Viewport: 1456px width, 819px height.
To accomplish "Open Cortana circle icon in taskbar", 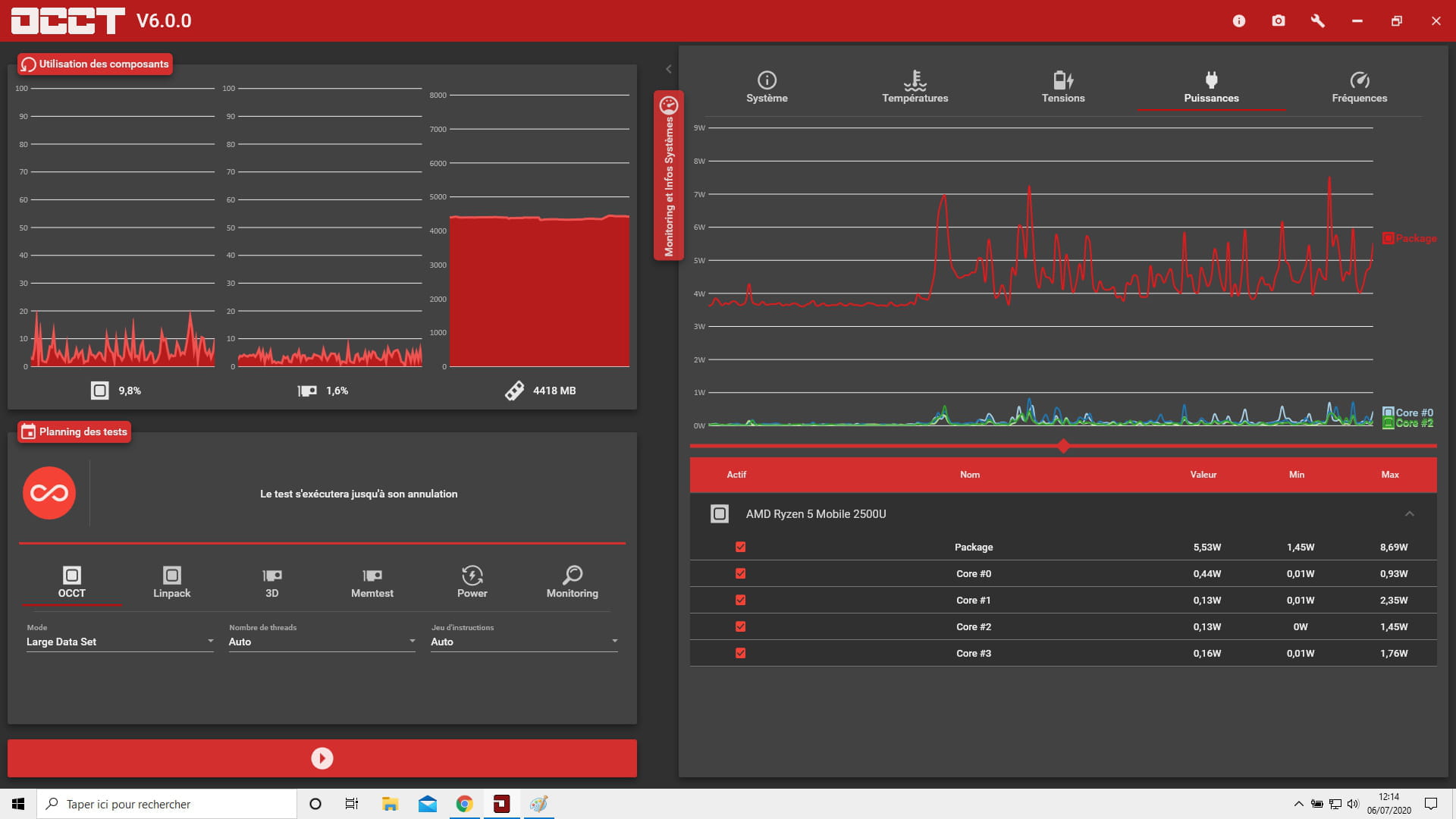I will (x=315, y=804).
